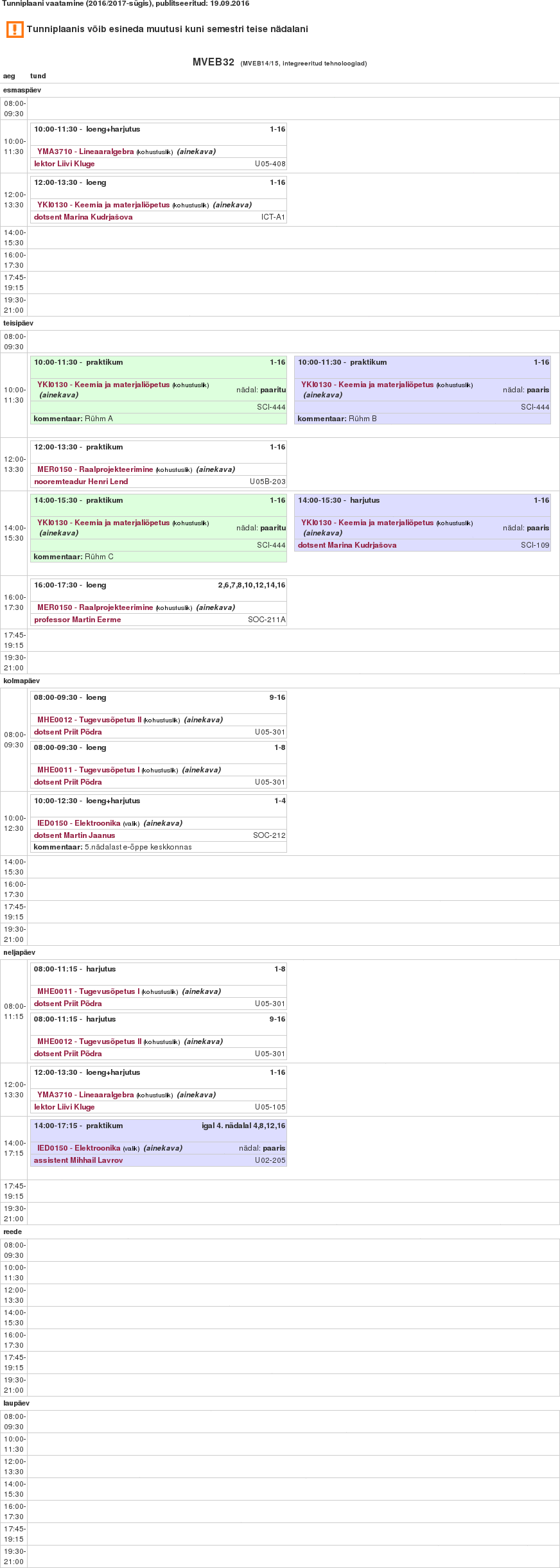This screenshot has height=1568, width=560.
Task: Open Marina Kudrjašova link beside ICT-A1
Action: (x=83, y=217)
